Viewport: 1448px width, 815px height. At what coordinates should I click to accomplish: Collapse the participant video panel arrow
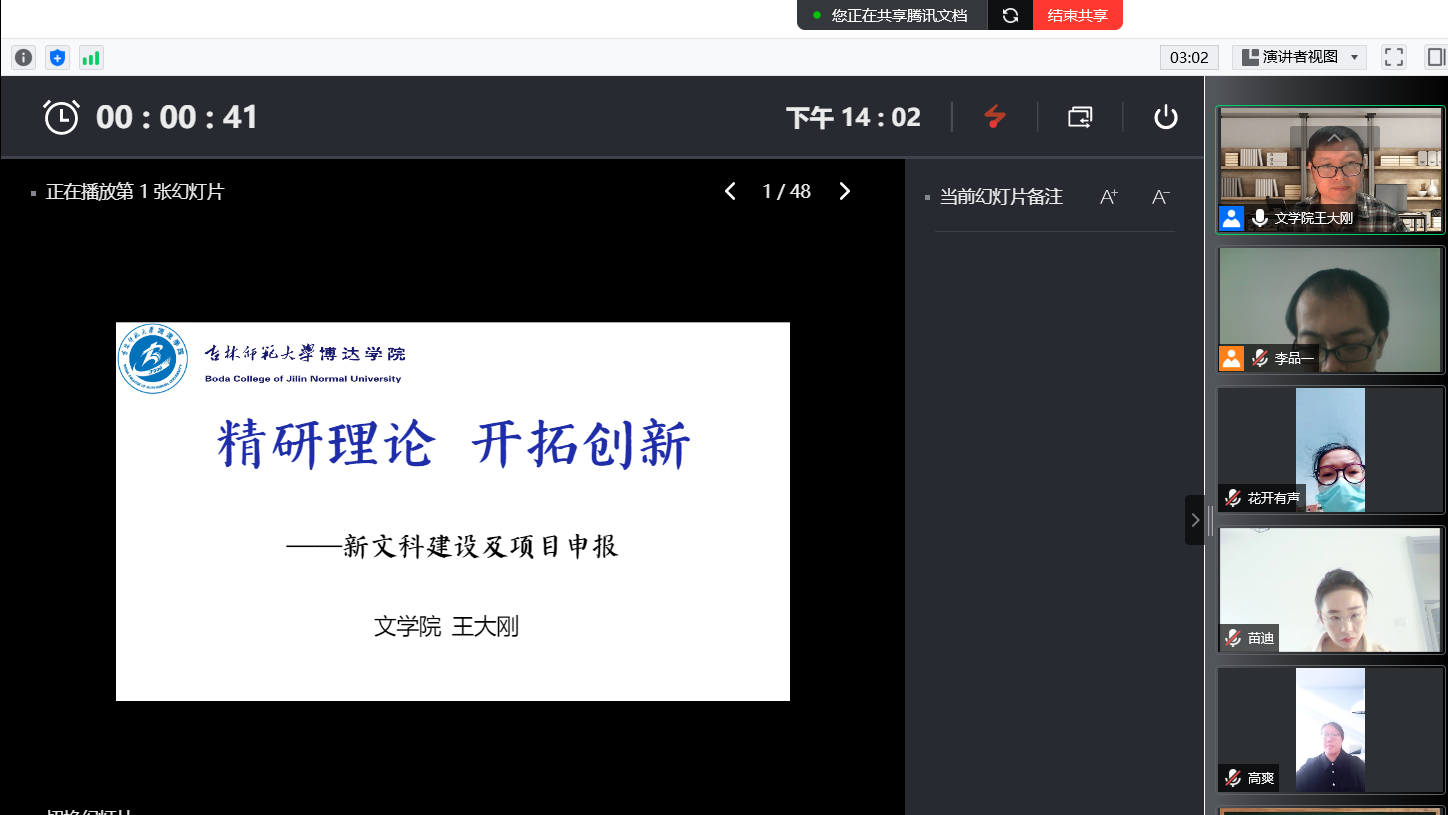pos(1194,520)
